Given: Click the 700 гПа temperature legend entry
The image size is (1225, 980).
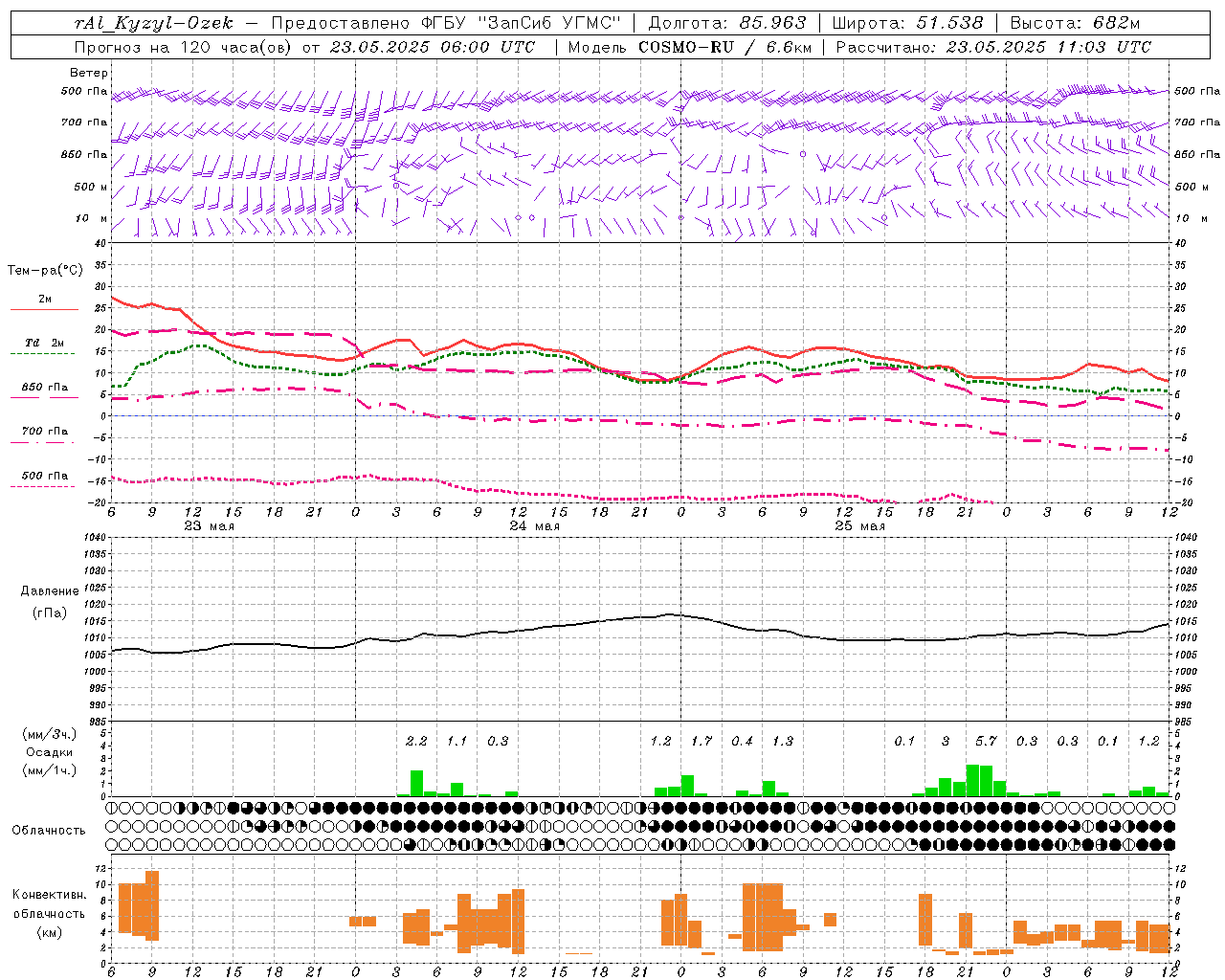Looking at the screenshot, I should coord(45,431).
